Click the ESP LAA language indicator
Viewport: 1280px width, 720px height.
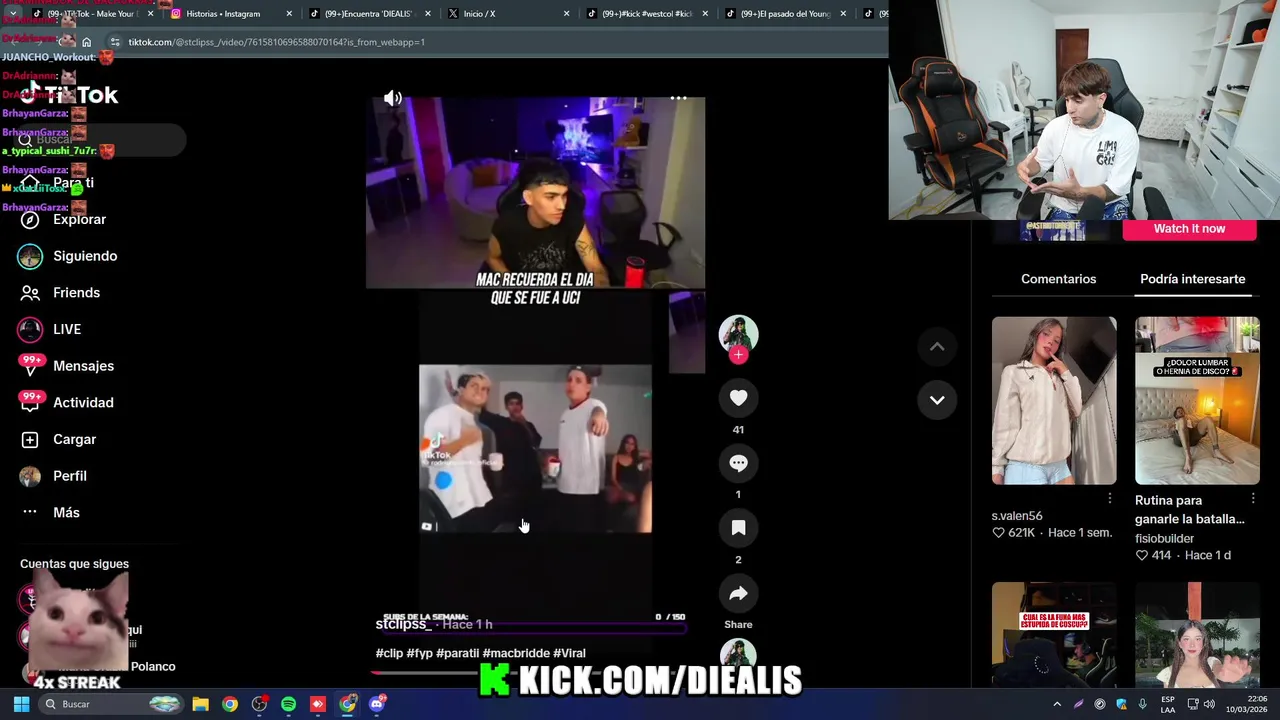pos(1167,704)
